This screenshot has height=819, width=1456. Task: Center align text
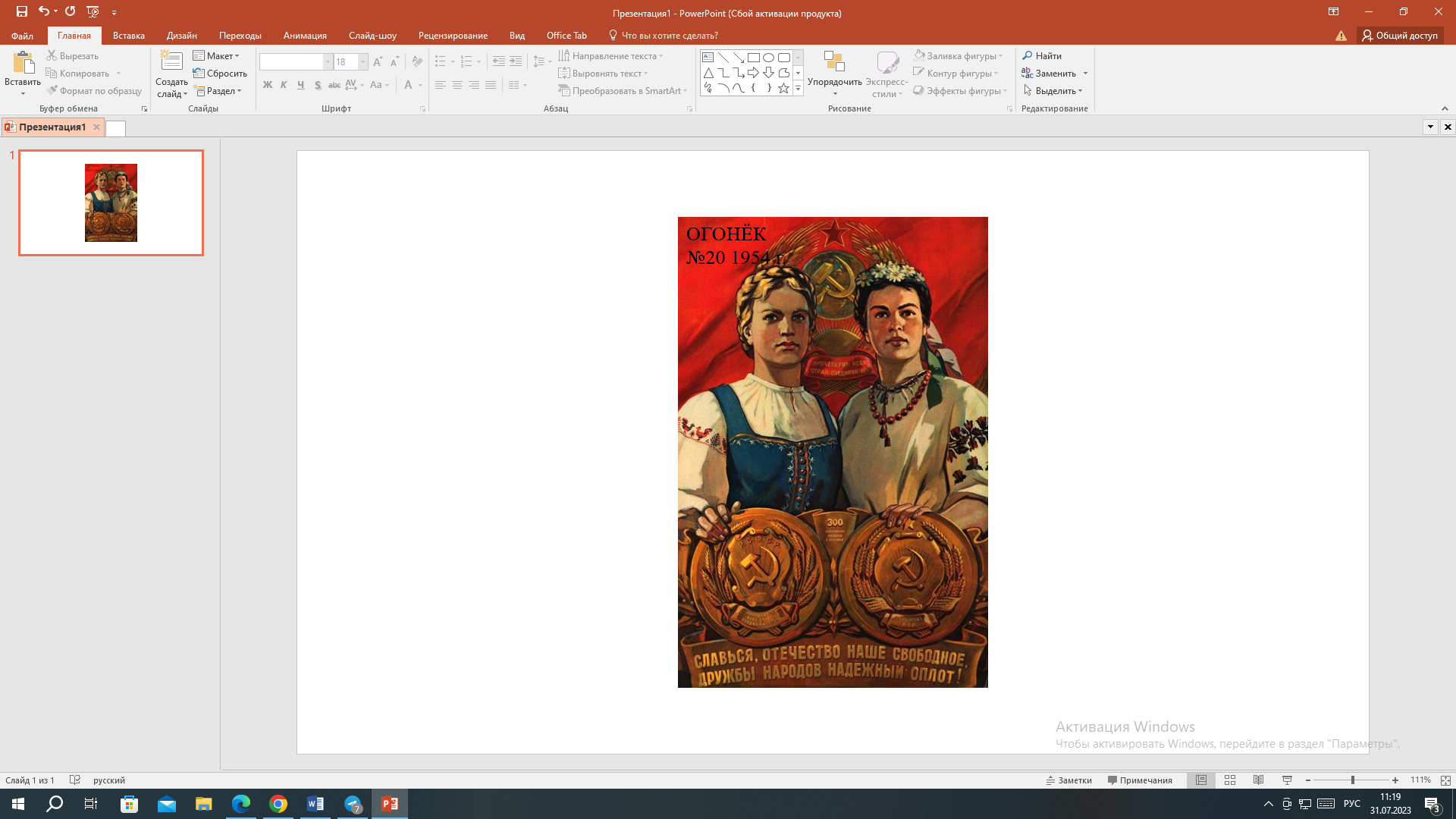pyautogui.click(x=457, y=85)
